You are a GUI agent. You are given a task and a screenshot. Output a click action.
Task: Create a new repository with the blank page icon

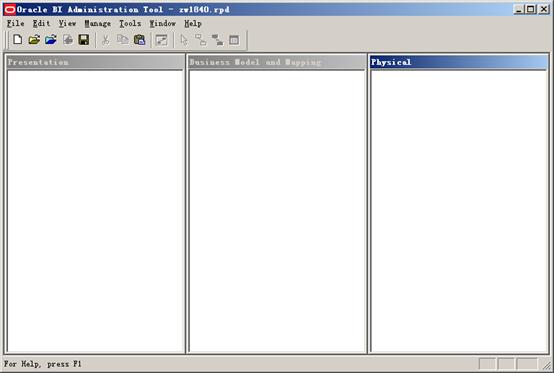click(x=17, y=40)
